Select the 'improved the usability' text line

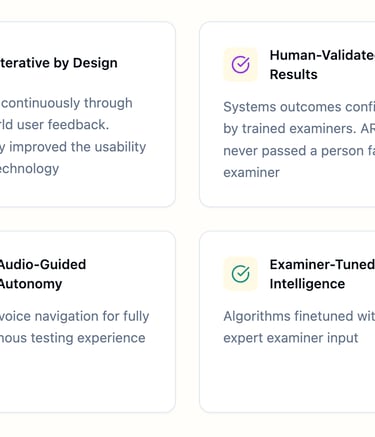point(73,147)
